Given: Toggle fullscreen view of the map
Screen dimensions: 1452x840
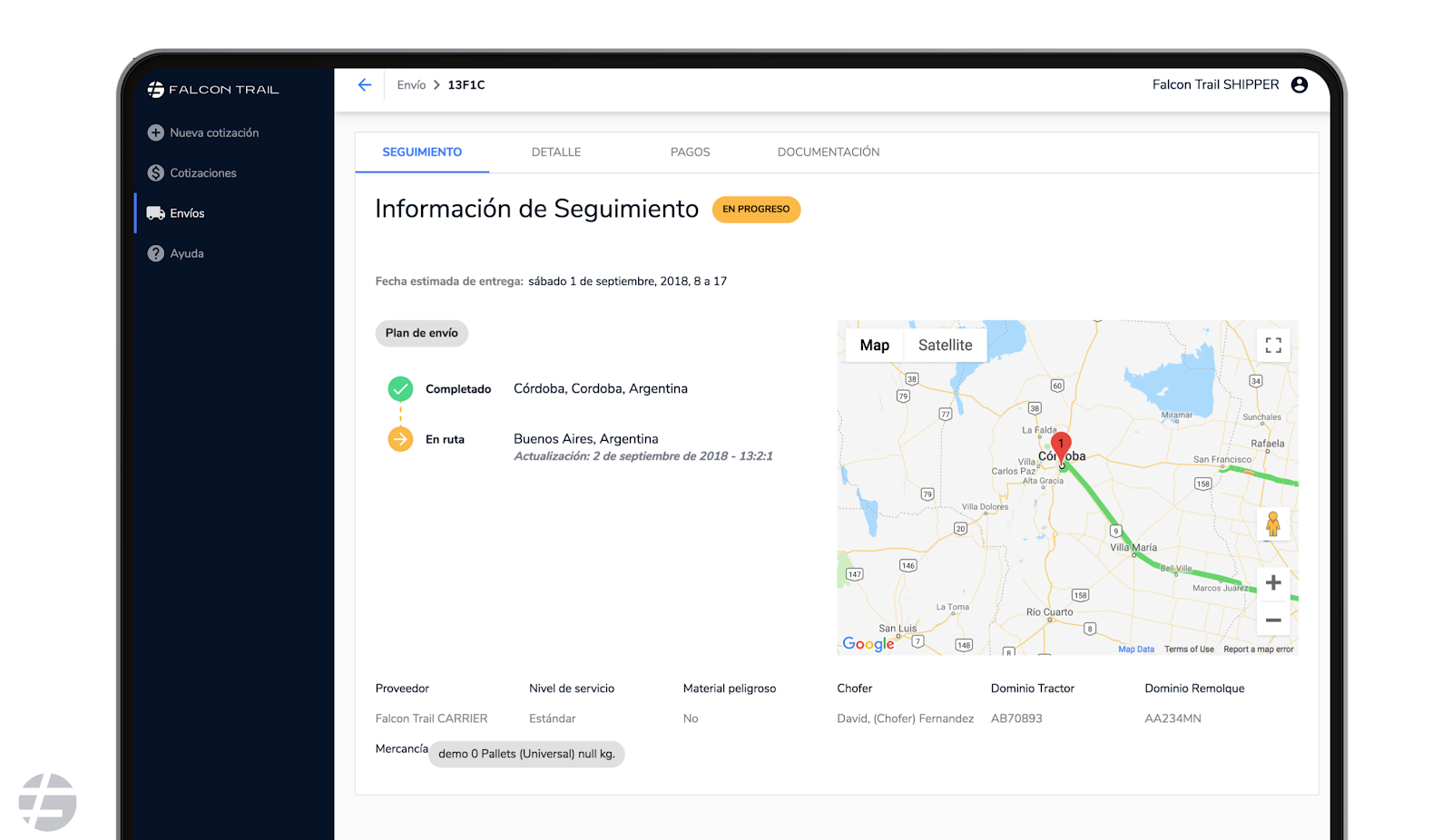Looking at the screenshot, I should point(1273,346).
